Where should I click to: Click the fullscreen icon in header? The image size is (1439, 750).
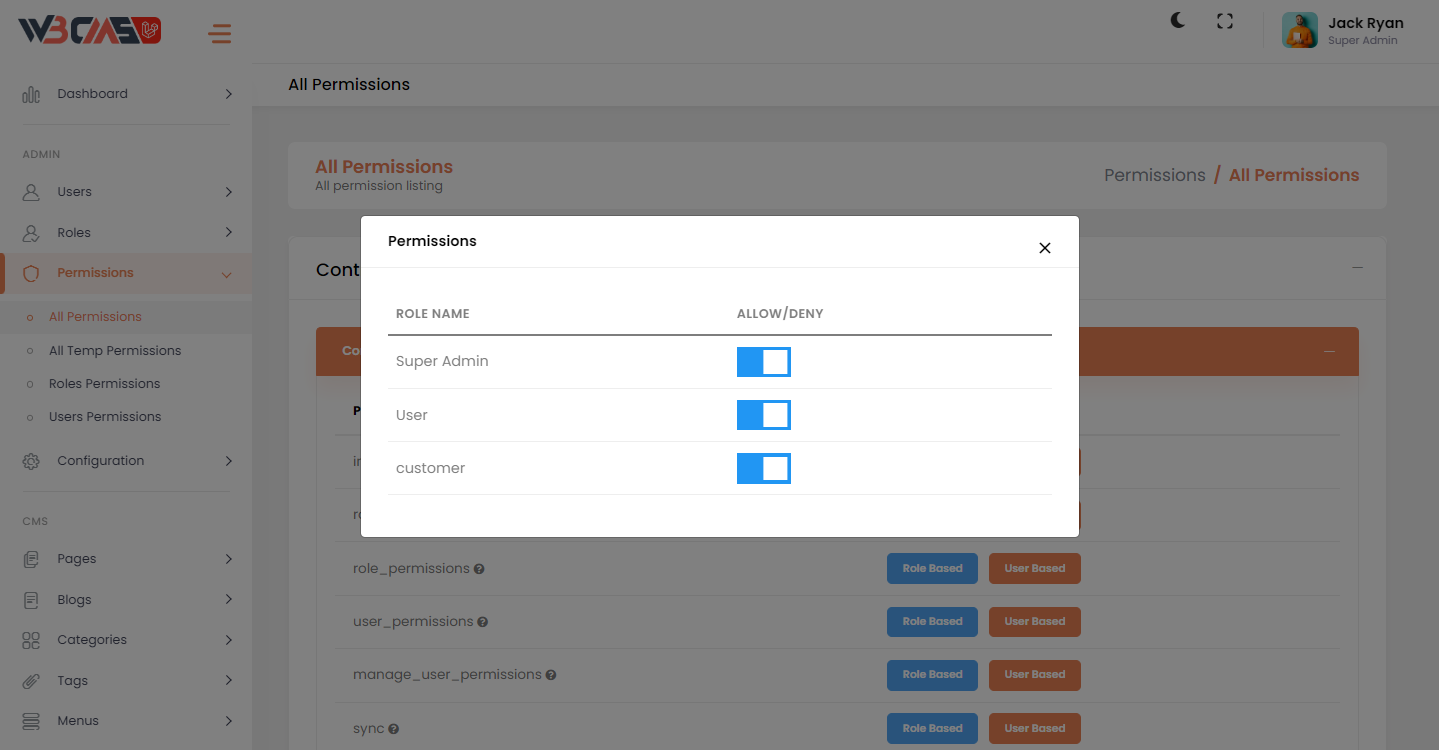click(1225, 21)
